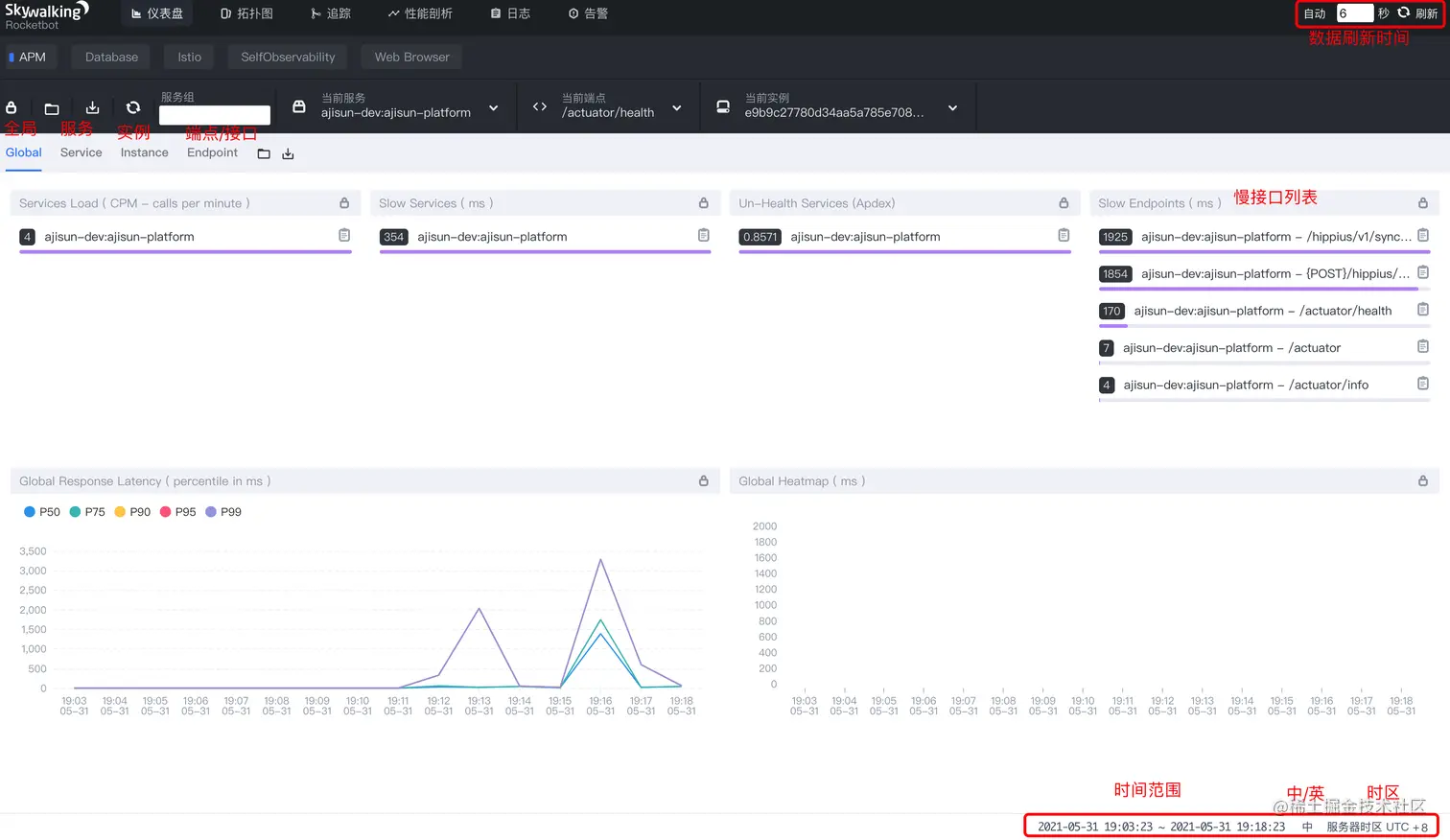Toggle P50 series in latency legend
1450x840 pixels.
(x=41, y=512)
